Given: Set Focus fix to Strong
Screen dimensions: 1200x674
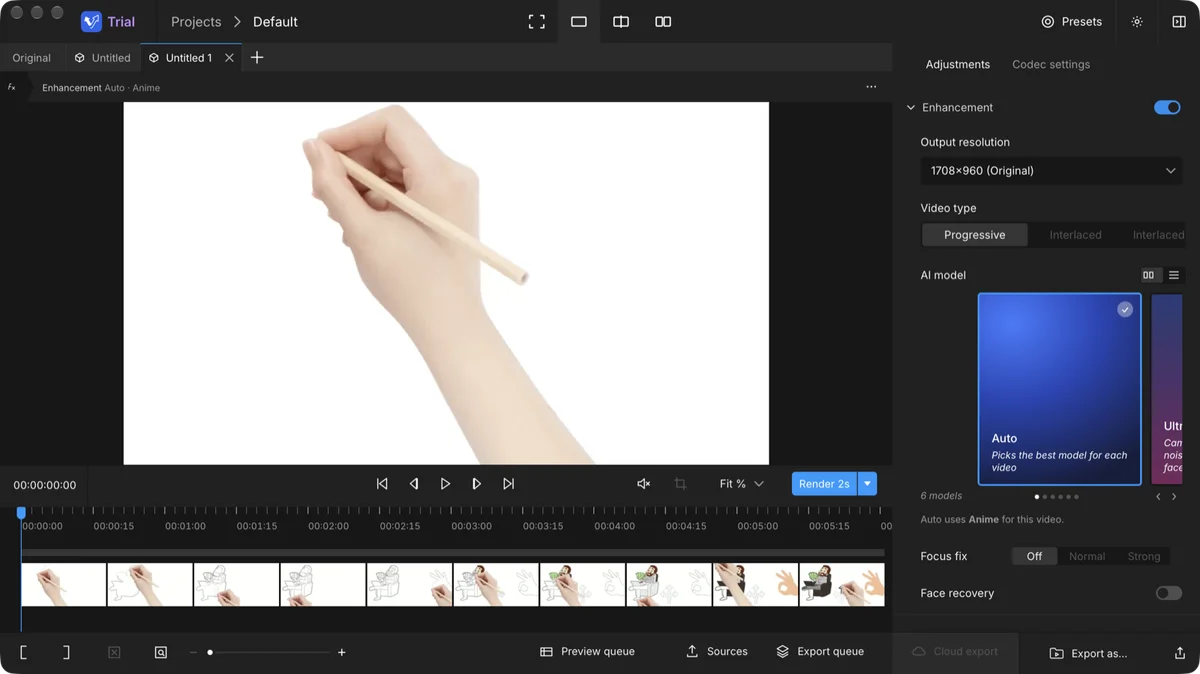Looking at the screenshot, I should coord(1144,556).
